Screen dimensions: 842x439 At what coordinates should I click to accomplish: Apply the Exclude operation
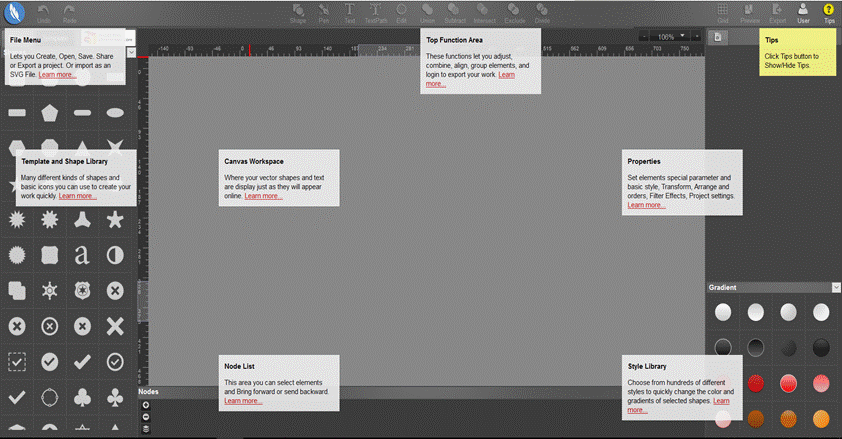pyautogui.click(x=514, y=14)
